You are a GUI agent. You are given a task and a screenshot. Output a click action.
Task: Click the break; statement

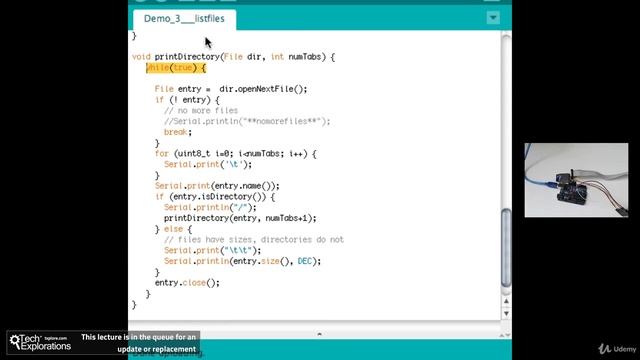pyautogui.click(x=178, y=132)
